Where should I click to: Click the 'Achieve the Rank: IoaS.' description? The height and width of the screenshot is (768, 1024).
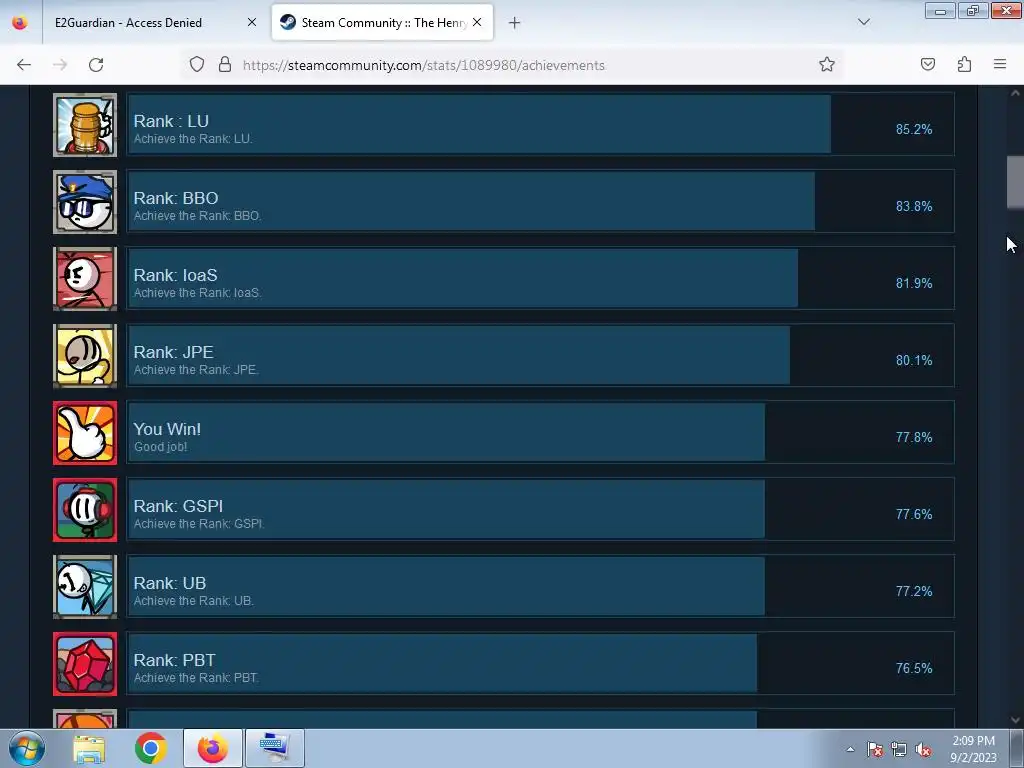197,293
